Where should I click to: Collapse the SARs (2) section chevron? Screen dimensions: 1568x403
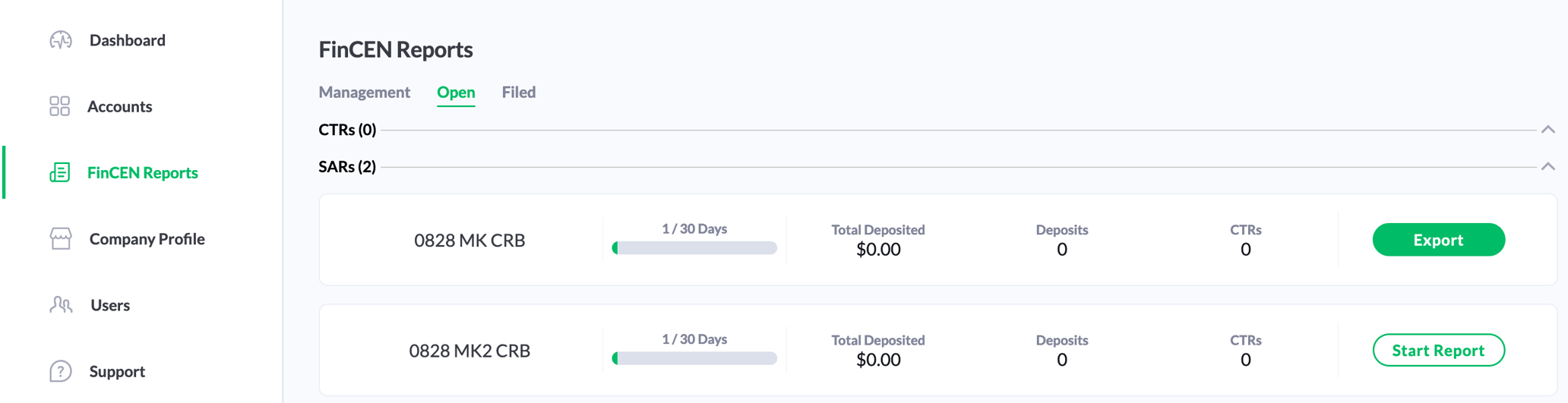tap(1547, 166)
